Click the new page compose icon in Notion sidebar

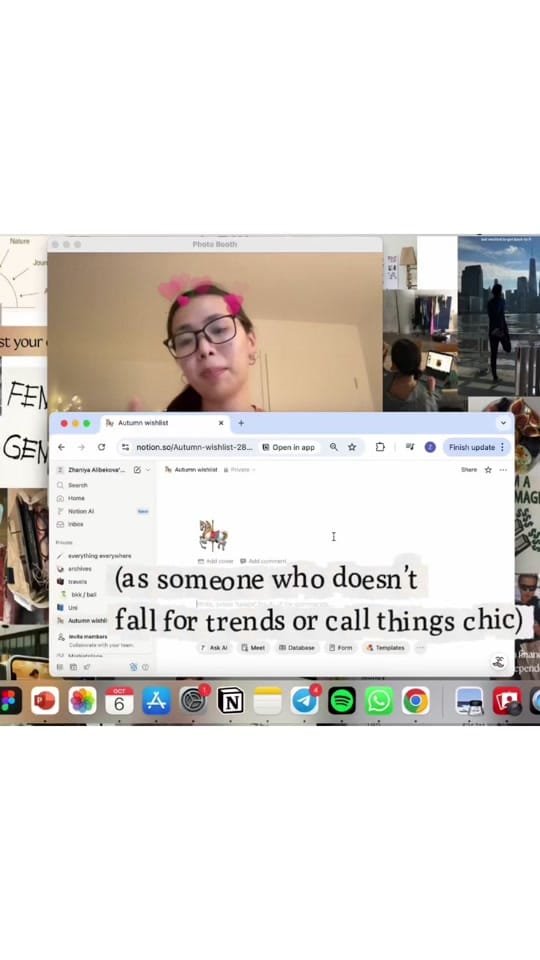tap(137, 470)
